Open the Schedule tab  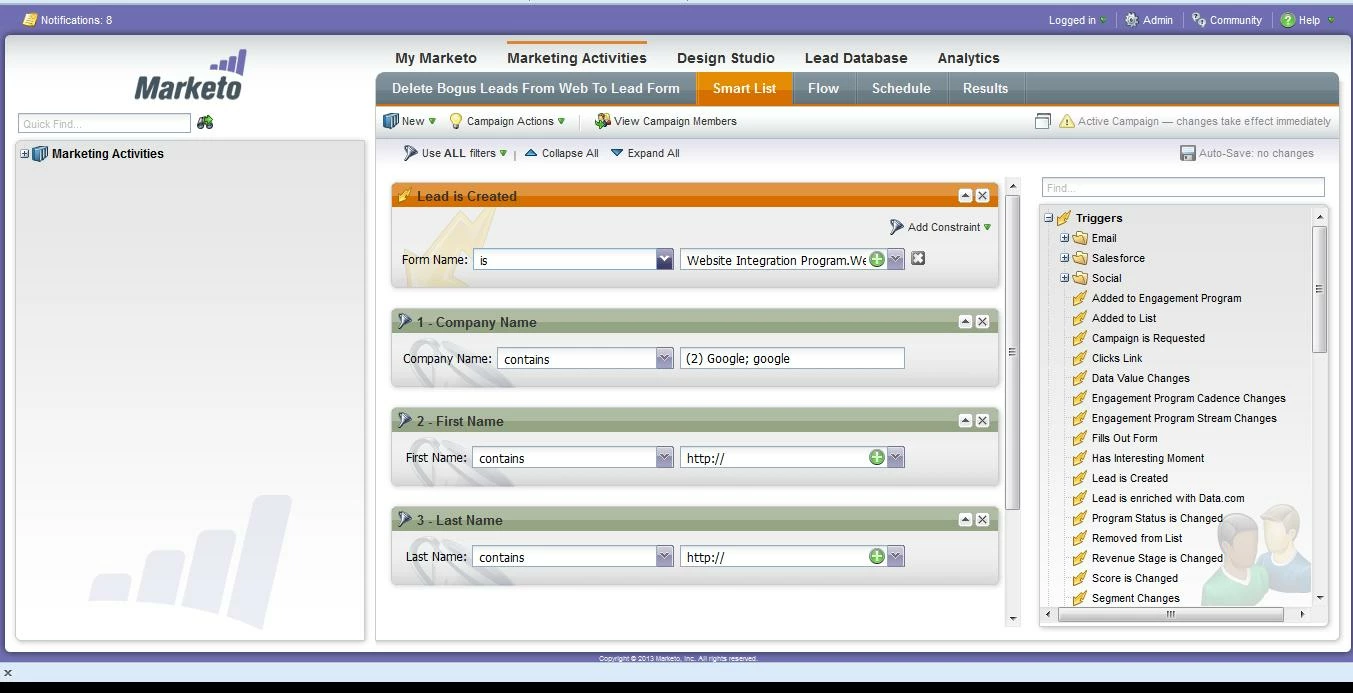coord(901,88)
